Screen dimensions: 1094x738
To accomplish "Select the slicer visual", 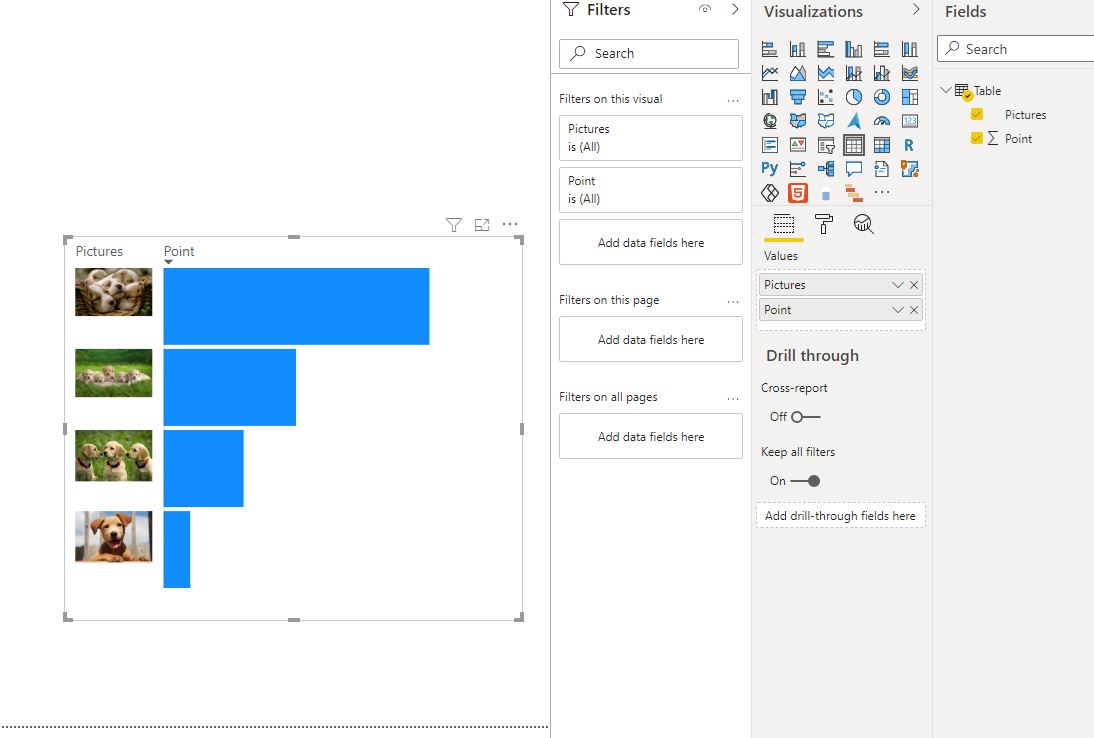I will (x=825, y=145).
